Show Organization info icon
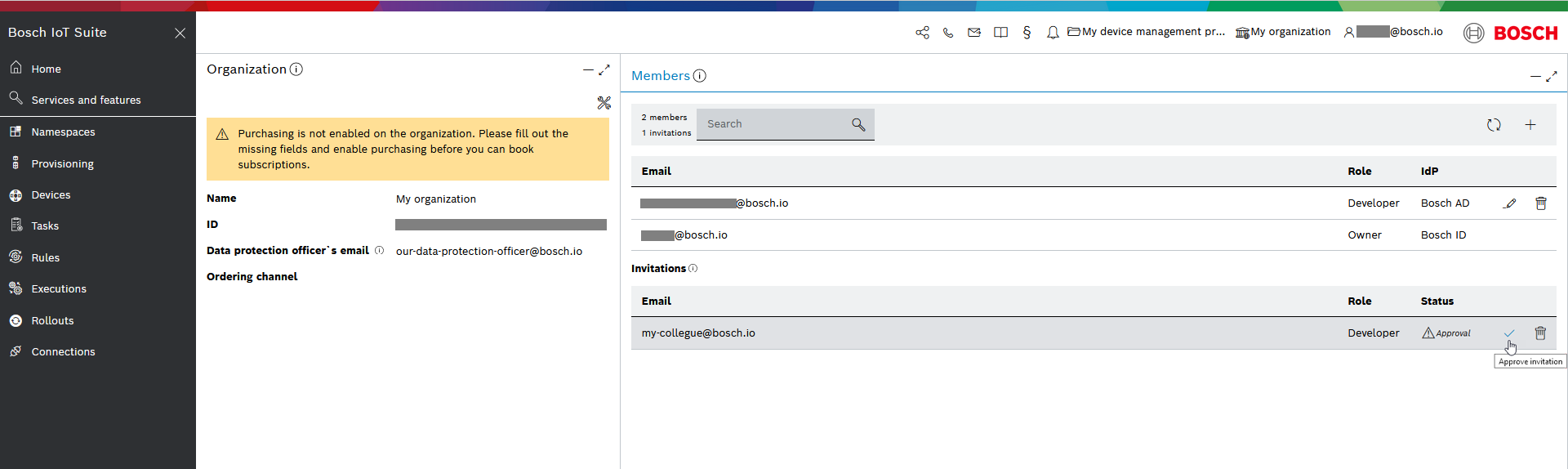Viewport: 1568px width, 469px height. click(296, 69)
